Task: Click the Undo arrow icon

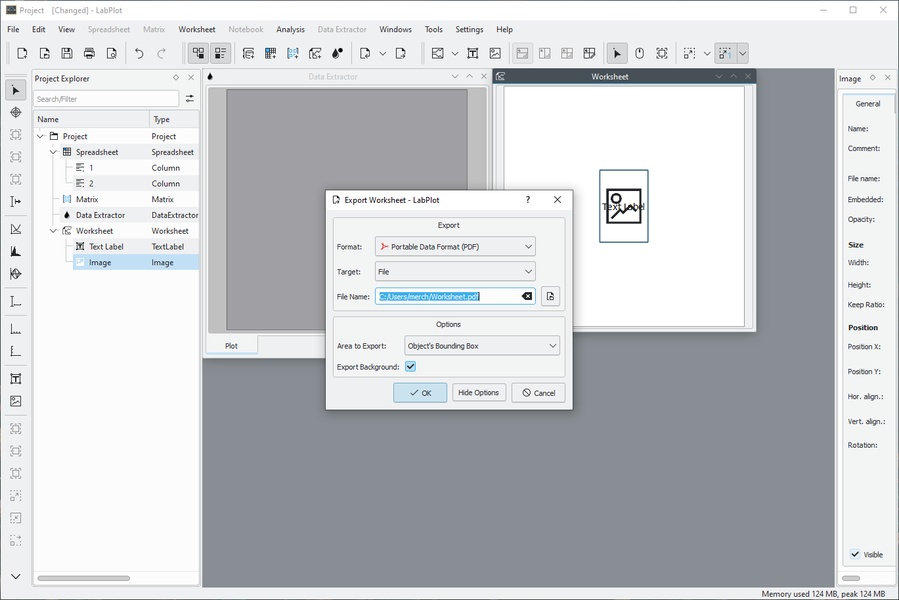Action: point(139,53)
